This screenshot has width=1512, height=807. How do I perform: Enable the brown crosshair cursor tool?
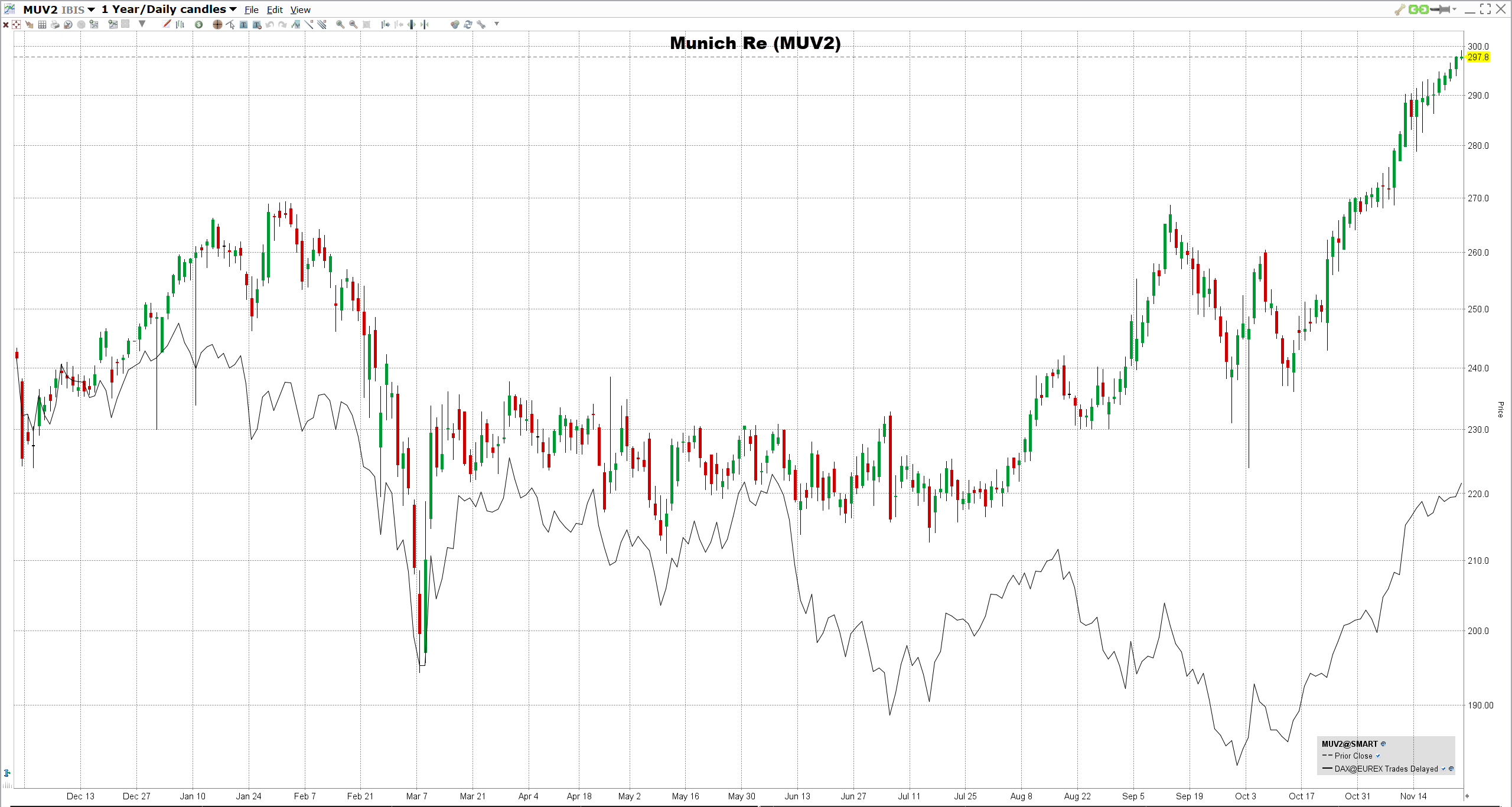point(217,24)
